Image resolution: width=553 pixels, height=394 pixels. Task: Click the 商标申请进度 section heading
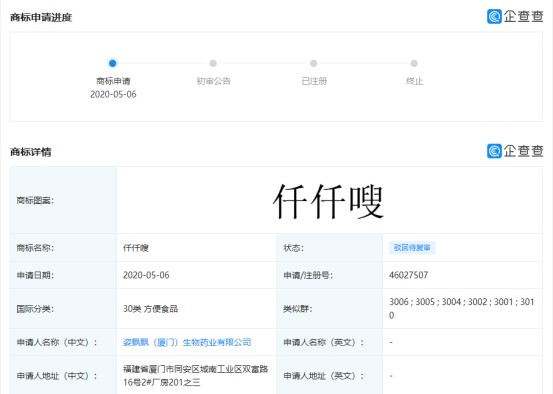tap(41, 17)
